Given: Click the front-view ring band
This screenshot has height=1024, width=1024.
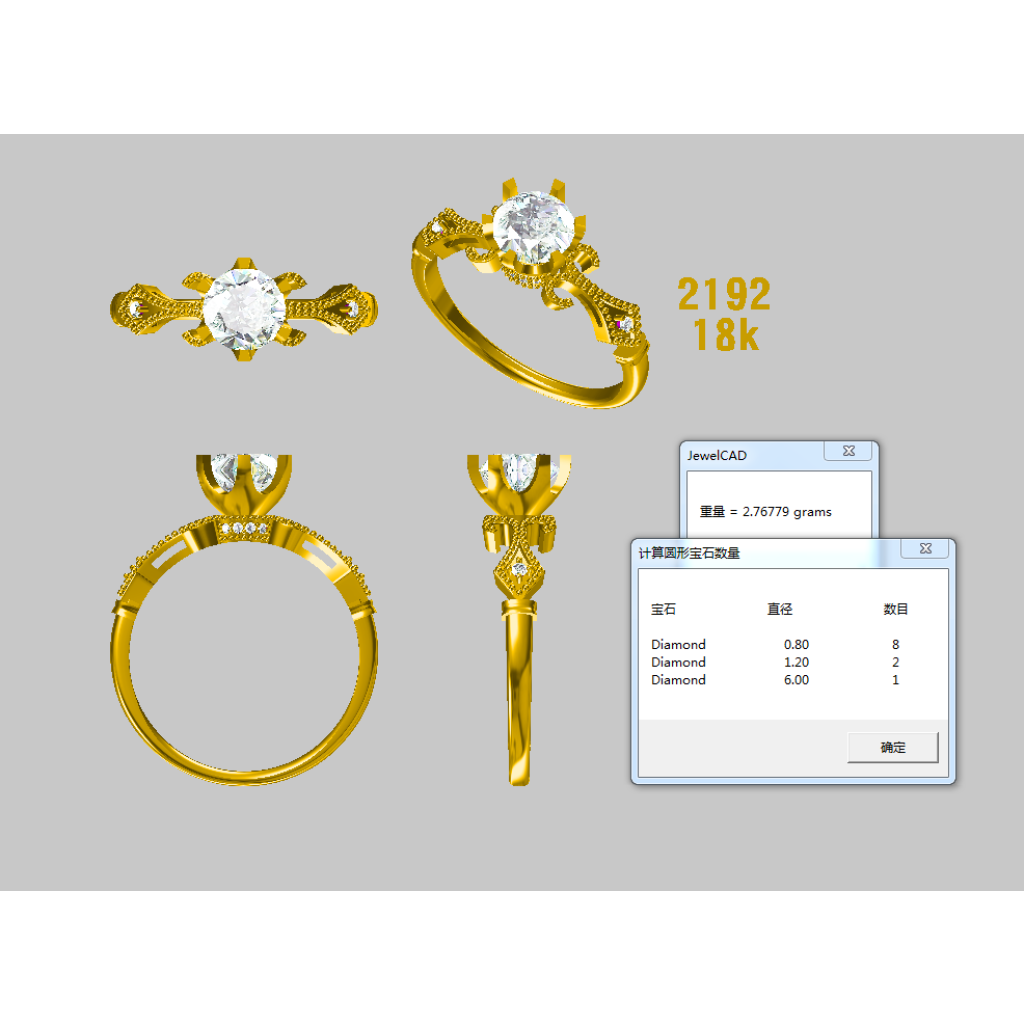Looking at the screenshot, I should [x=243, y=772].
